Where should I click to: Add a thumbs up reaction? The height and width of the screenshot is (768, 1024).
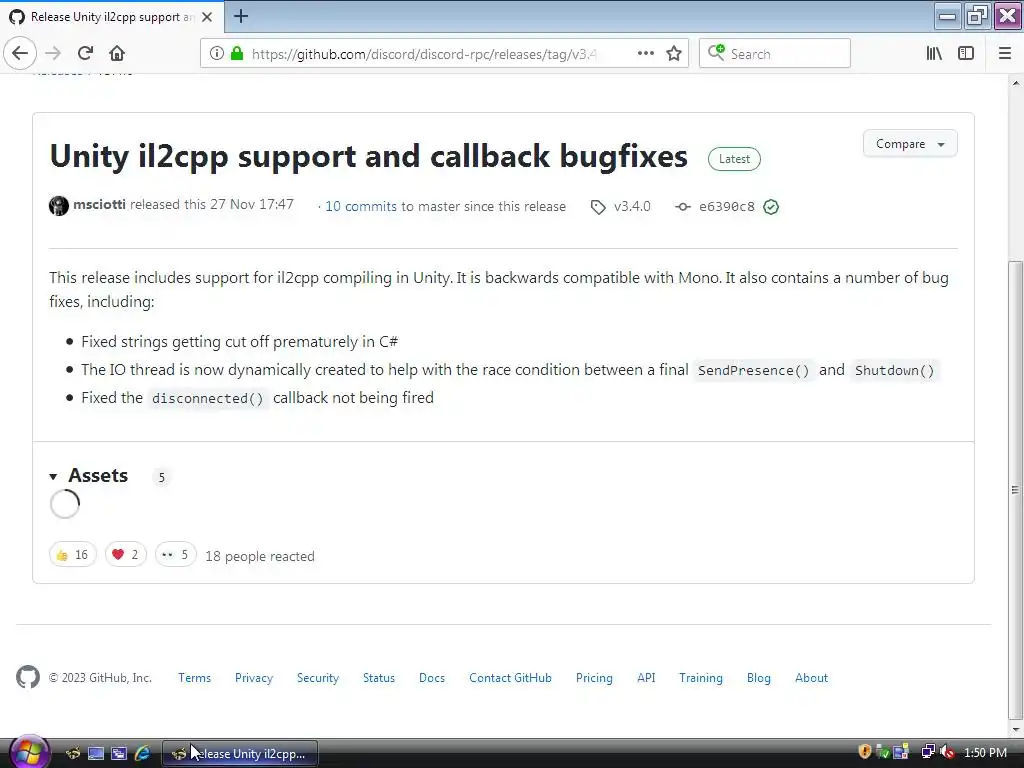click(72, 554)
